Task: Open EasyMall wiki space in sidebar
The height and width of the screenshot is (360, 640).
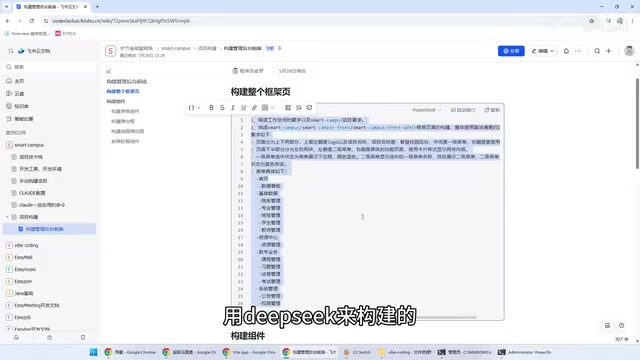Action: pyautogui.click(x=23, y=258)
